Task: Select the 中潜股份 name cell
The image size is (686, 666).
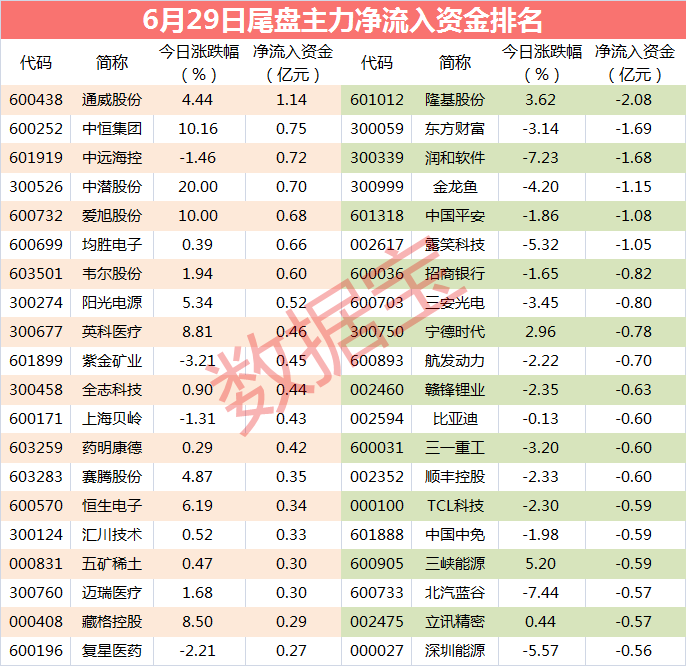Action: 112,187
